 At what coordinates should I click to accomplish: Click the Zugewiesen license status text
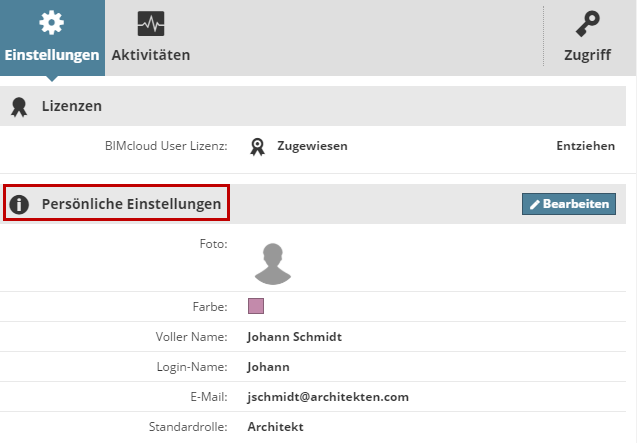tap(311, 146)
